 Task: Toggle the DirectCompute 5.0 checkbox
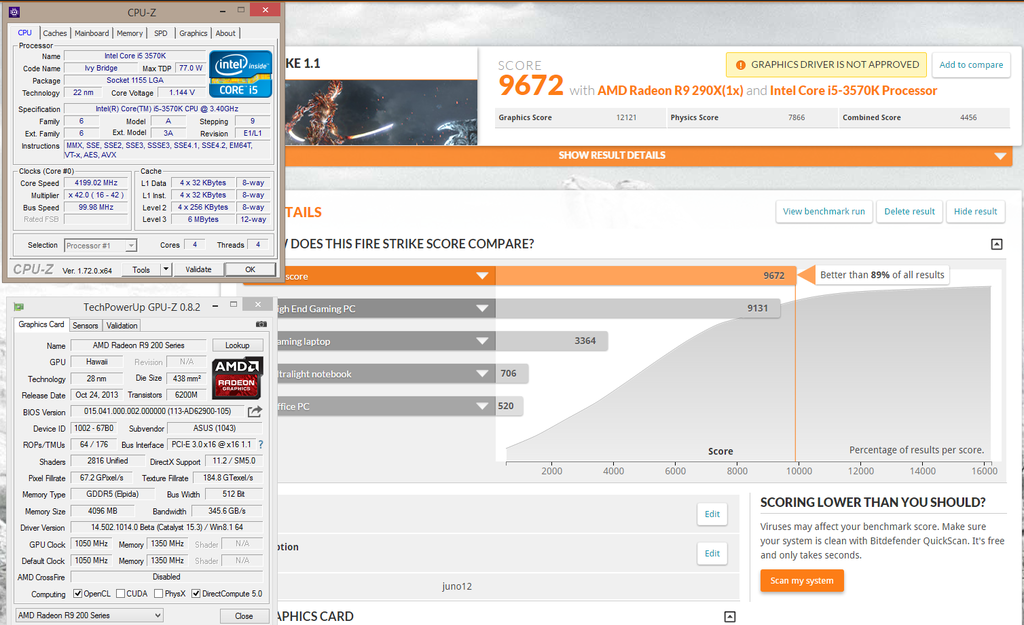195,594
